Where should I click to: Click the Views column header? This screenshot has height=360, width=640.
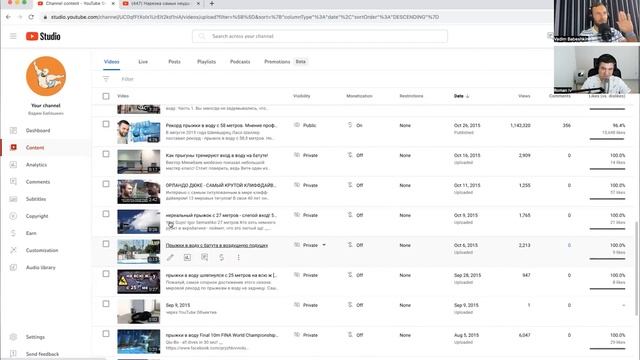click(524, 96)
